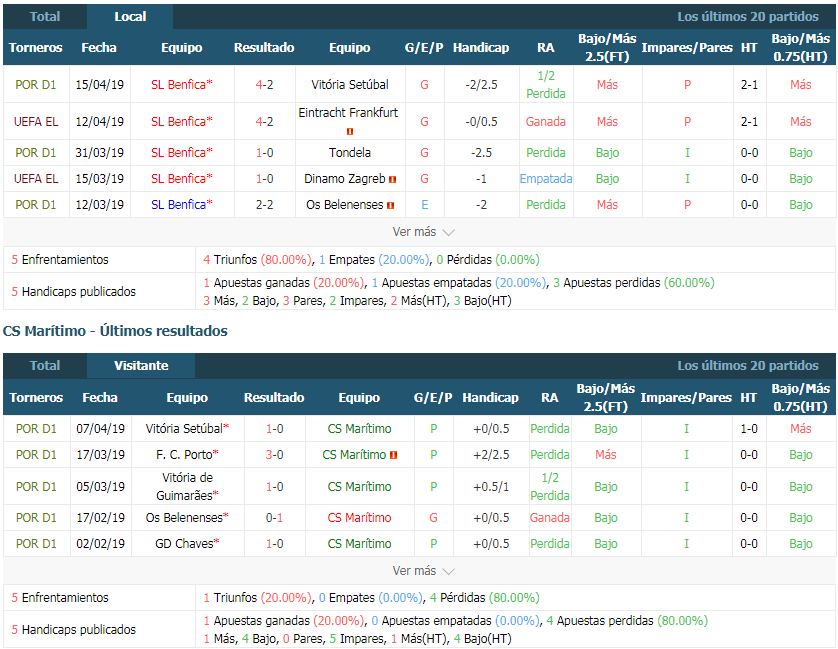The image size is (838, 649).
Task: Open POR D1 tournament in the 31/03/19 row
Action: coord(36,152)
